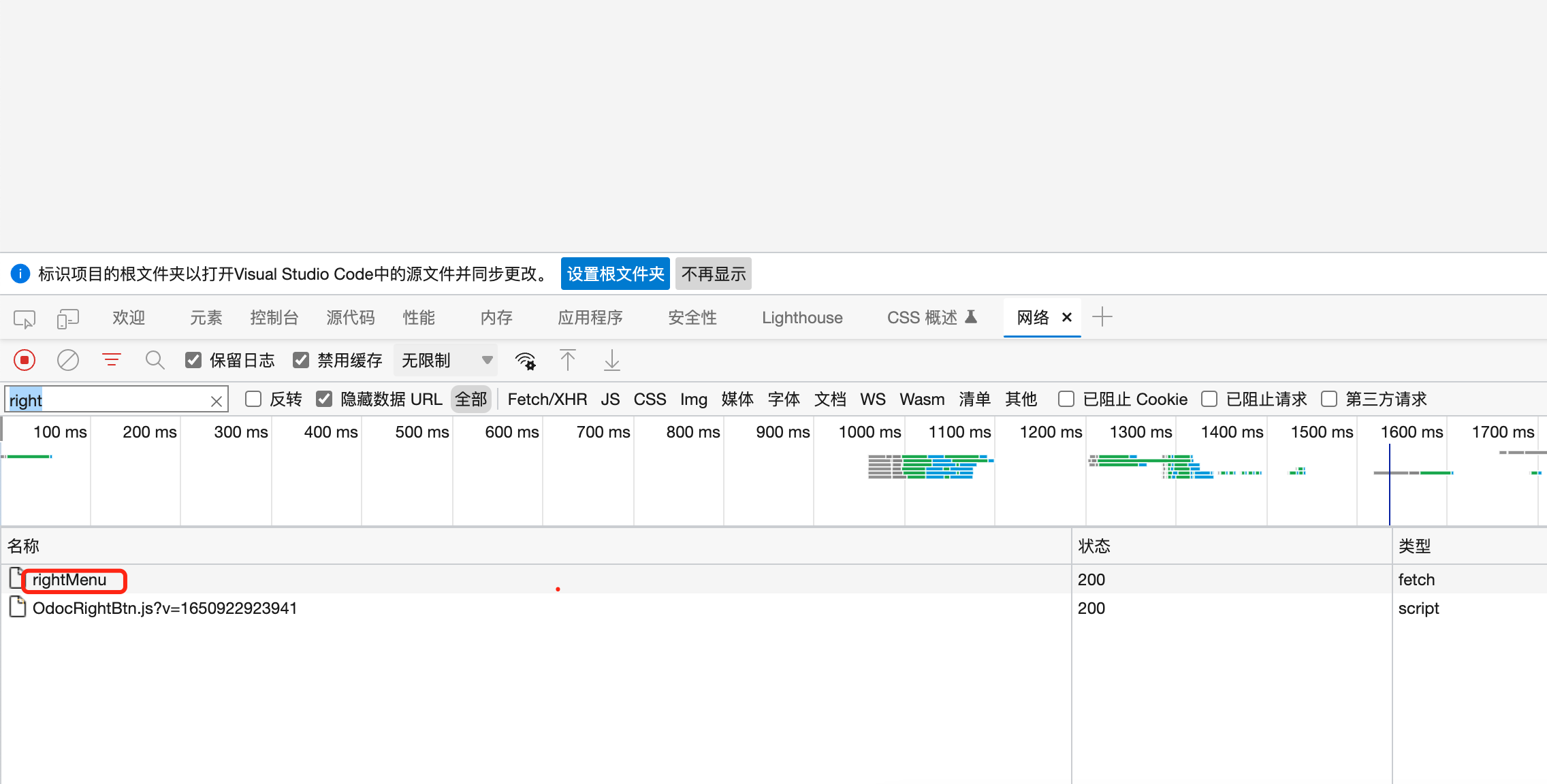Switch to the 元素 tab
Image resolution: width=1547 pixels, height=784 pixels.
point(206,318)
